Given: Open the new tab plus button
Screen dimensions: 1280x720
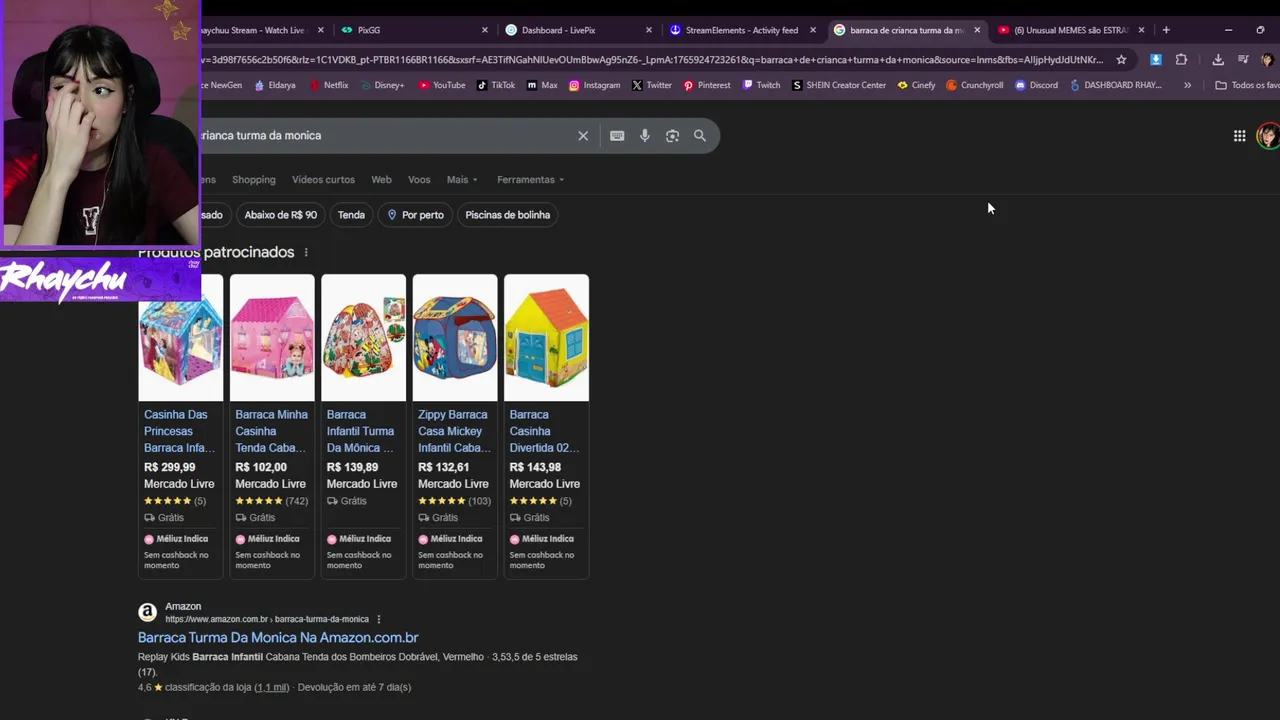Looking at the screenshot, I should (1166, 30).
